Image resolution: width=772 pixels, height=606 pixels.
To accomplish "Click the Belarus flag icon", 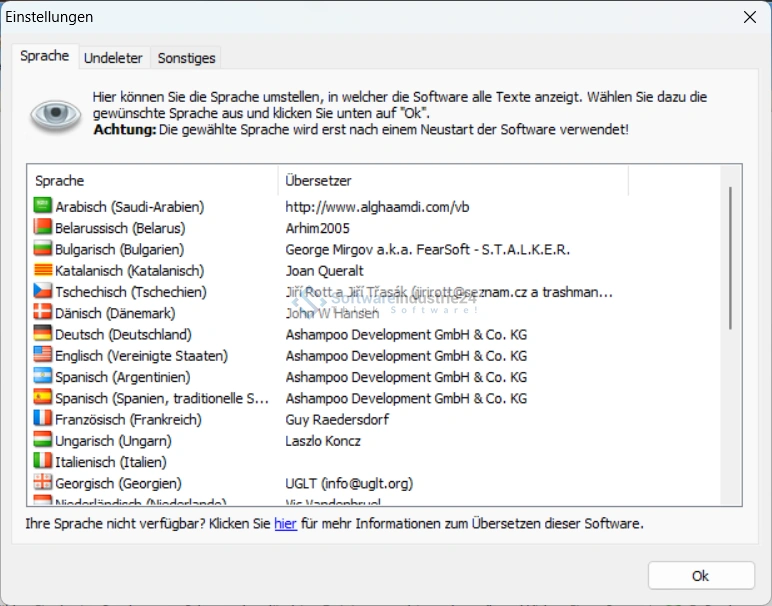I will (x=43, y=228).
